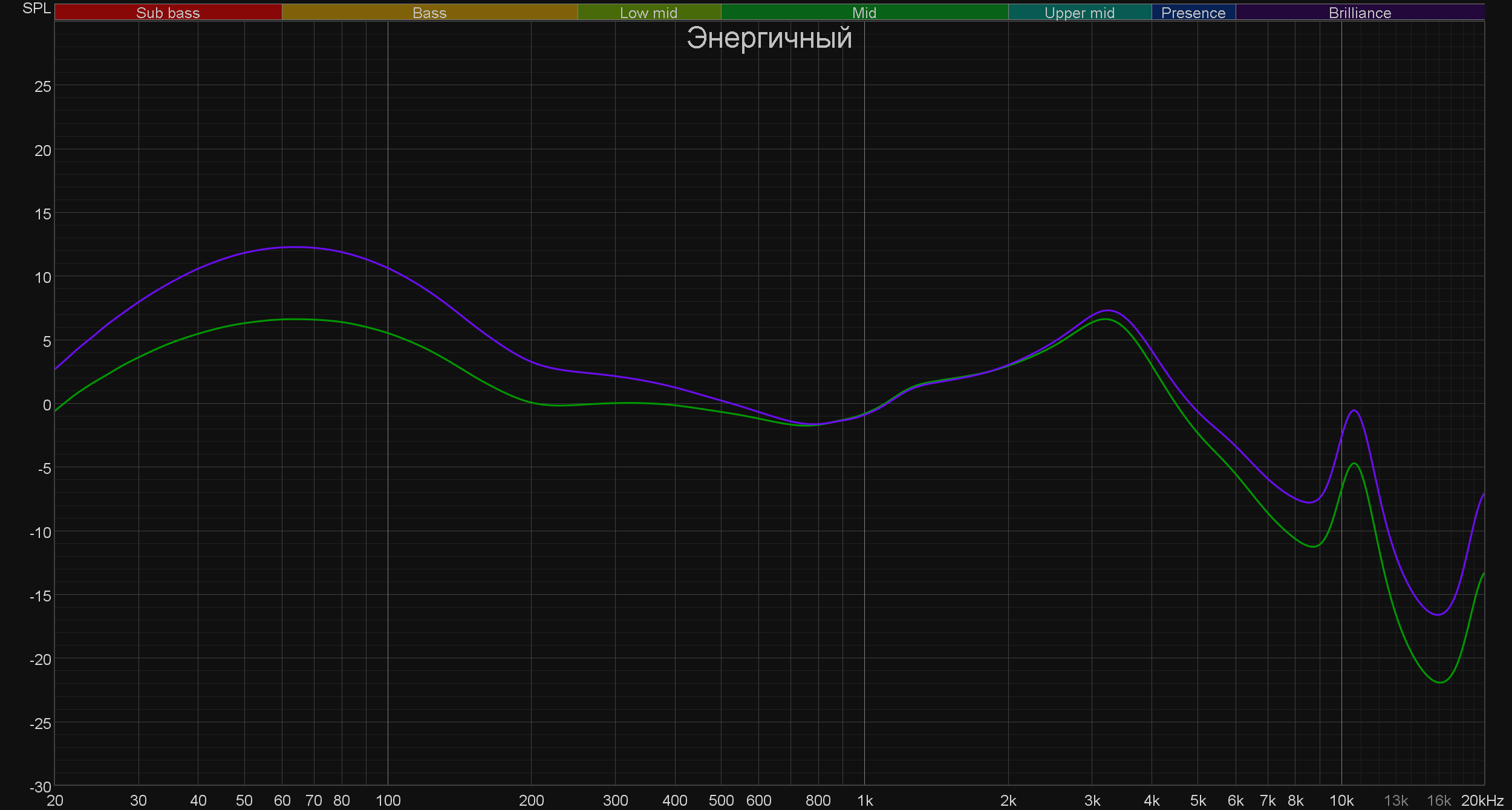1512x810 pixels.
Task: Click the green curve peak near 60 Hz
Action: pos(295,319)
